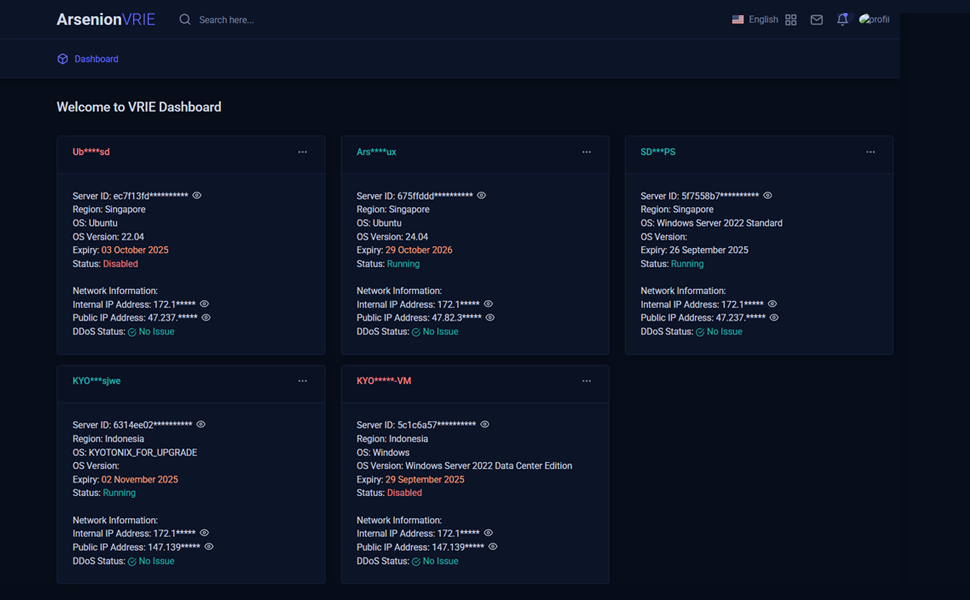This screenshot has height=600, width=970.
Task: Click the search magnifier icon
Action: [185, 20]
